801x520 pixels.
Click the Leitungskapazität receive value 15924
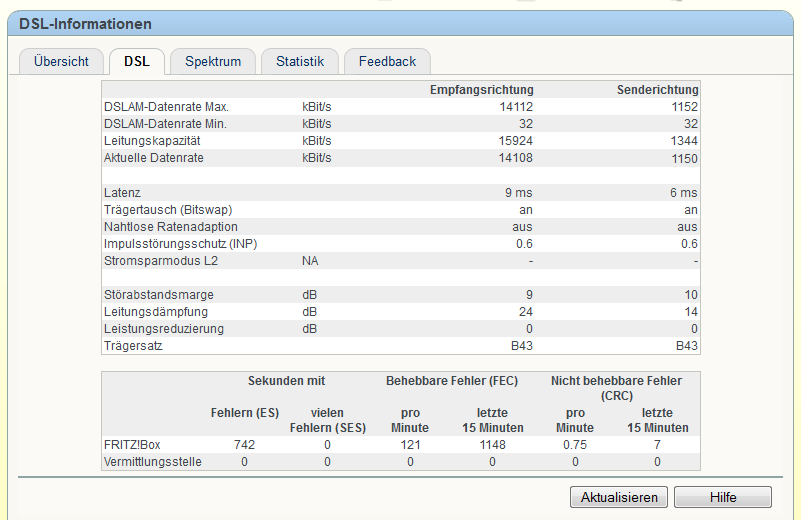[x=516, y=141]
